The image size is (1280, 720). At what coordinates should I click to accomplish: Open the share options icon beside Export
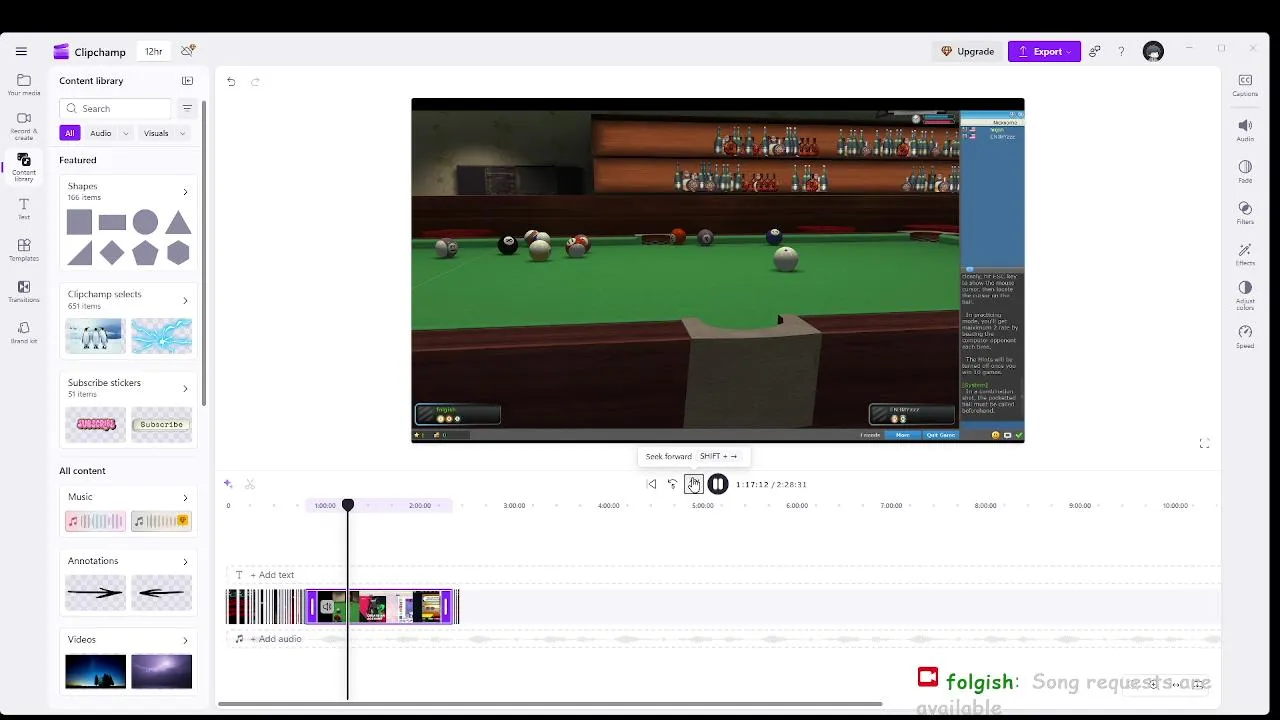pos(1095,51)
